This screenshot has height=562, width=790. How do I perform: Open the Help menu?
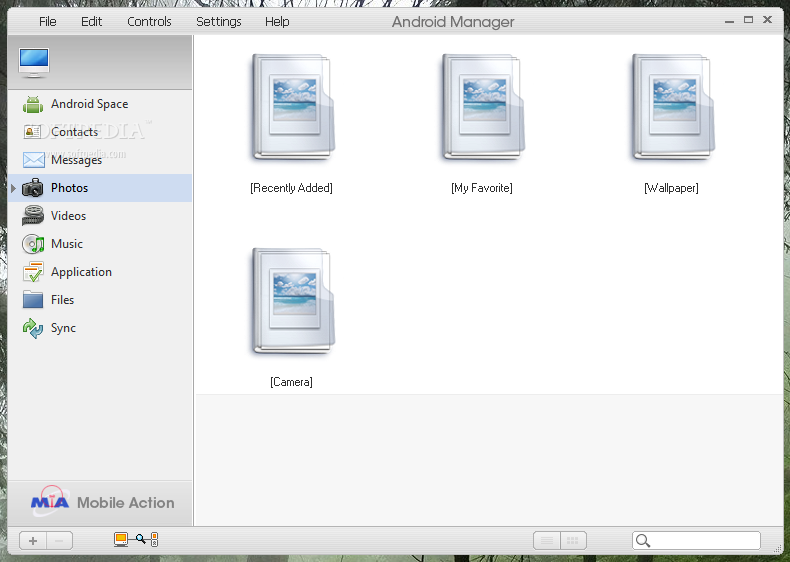click(277, 22)
